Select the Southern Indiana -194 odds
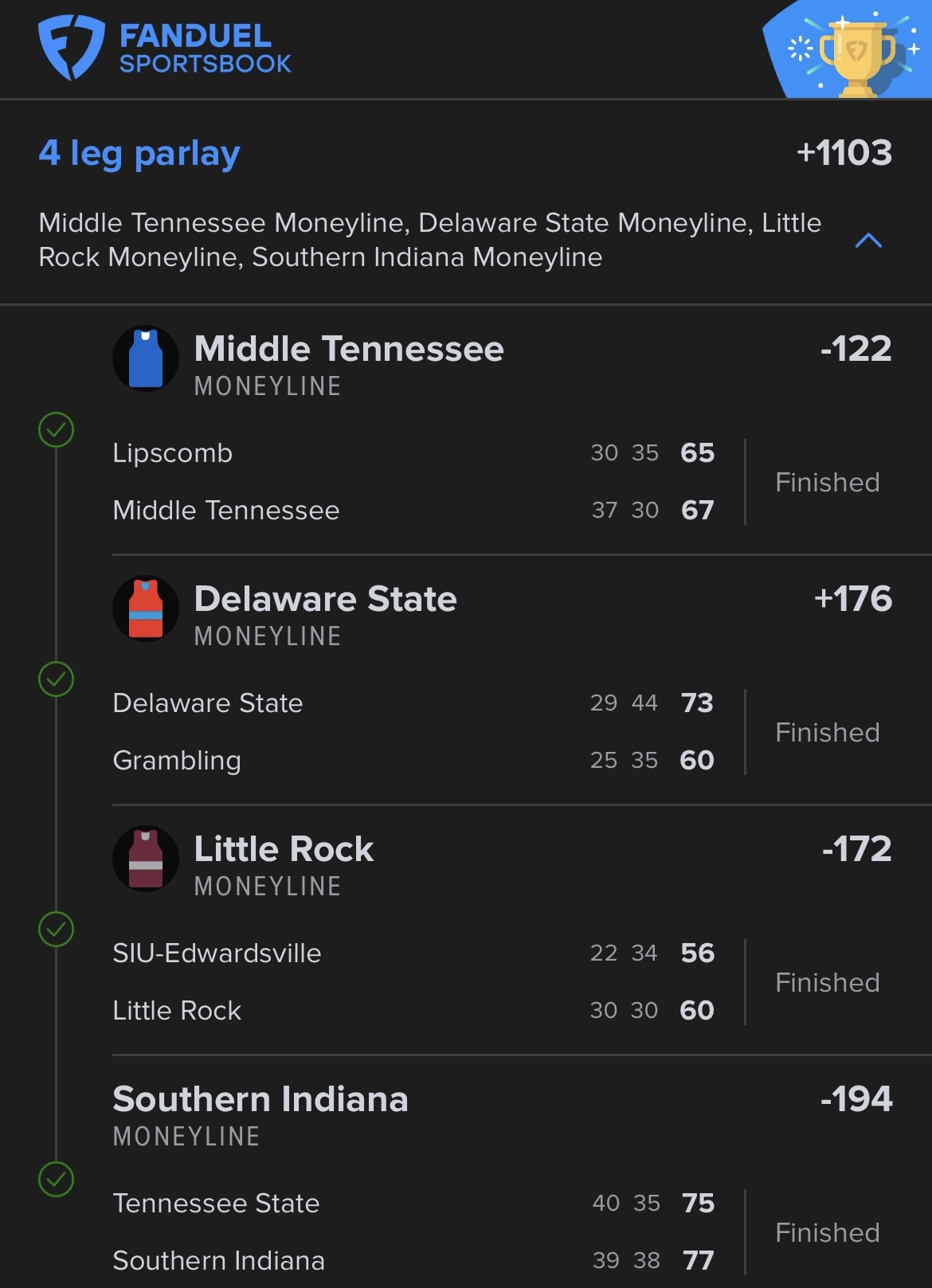The image size is (932, 1288). (857, 1099)
